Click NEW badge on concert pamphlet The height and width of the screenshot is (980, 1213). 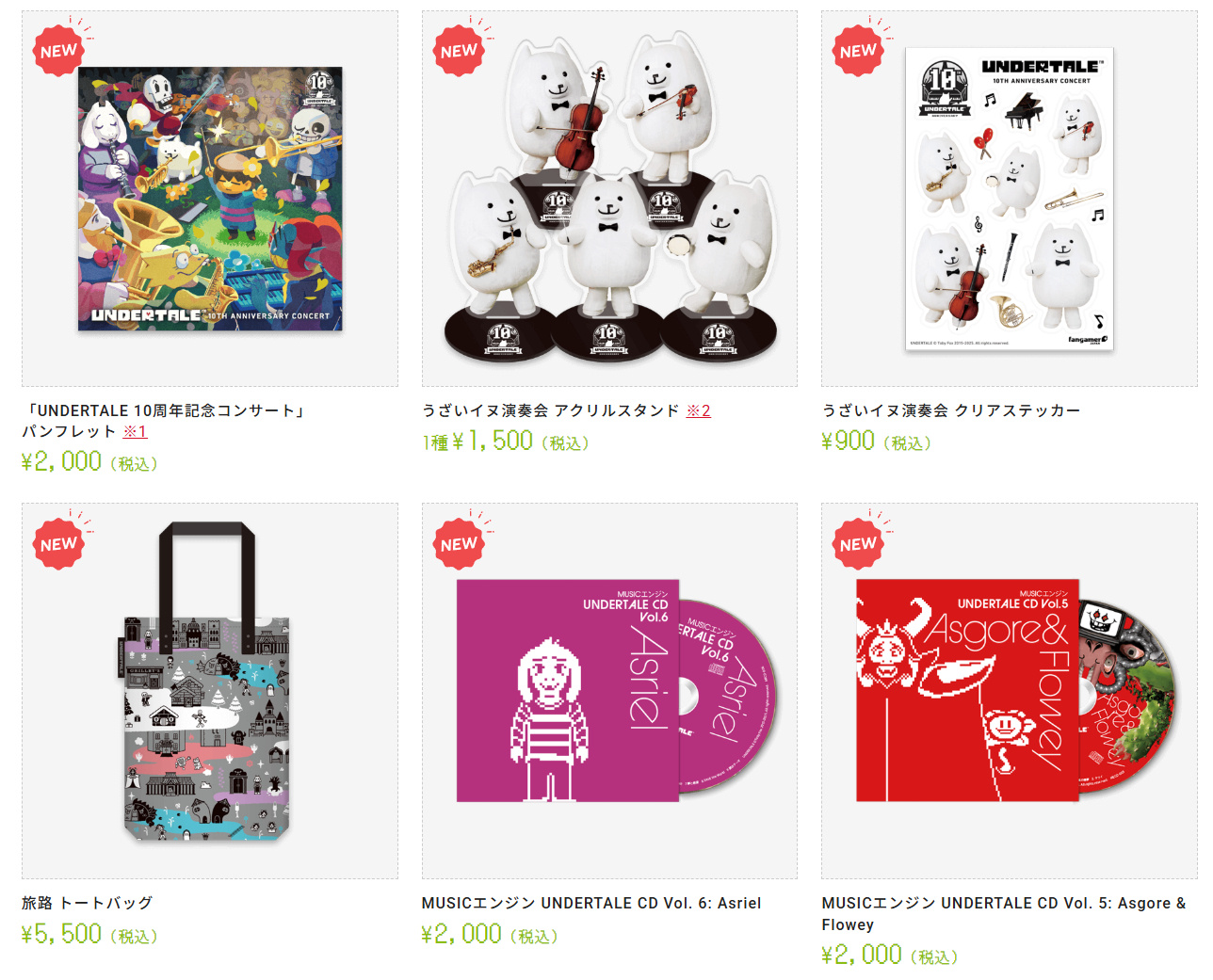pyautogui.click(x=58, y=51)
